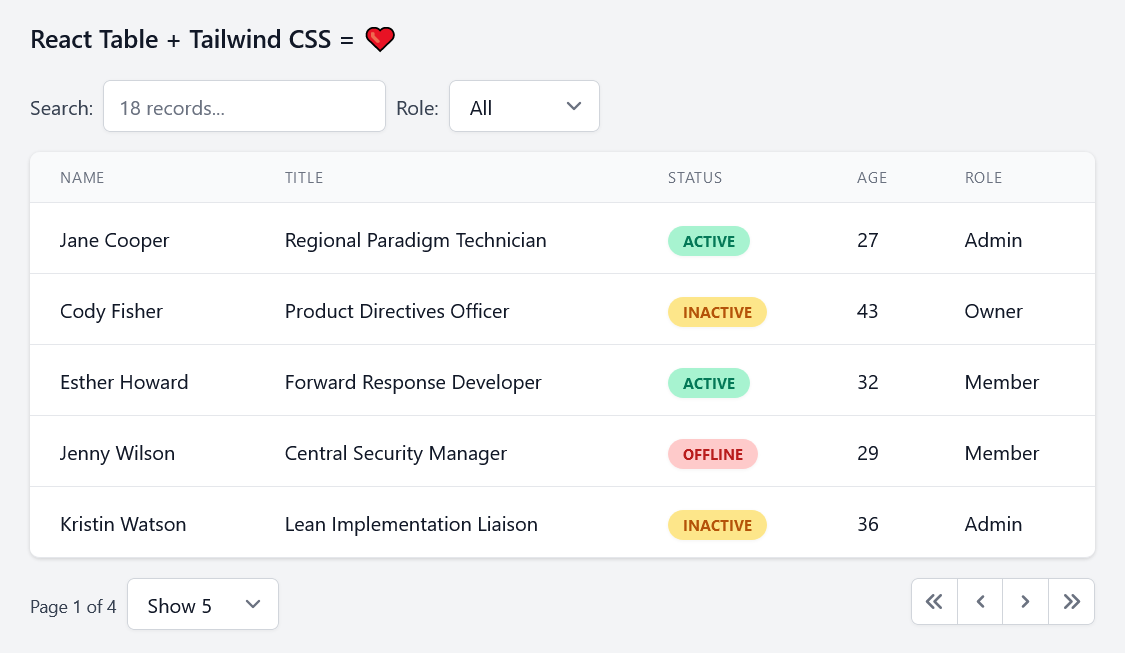Go to first page with double-left arrows
This screenshot has height=653, width=1125.
934,601
